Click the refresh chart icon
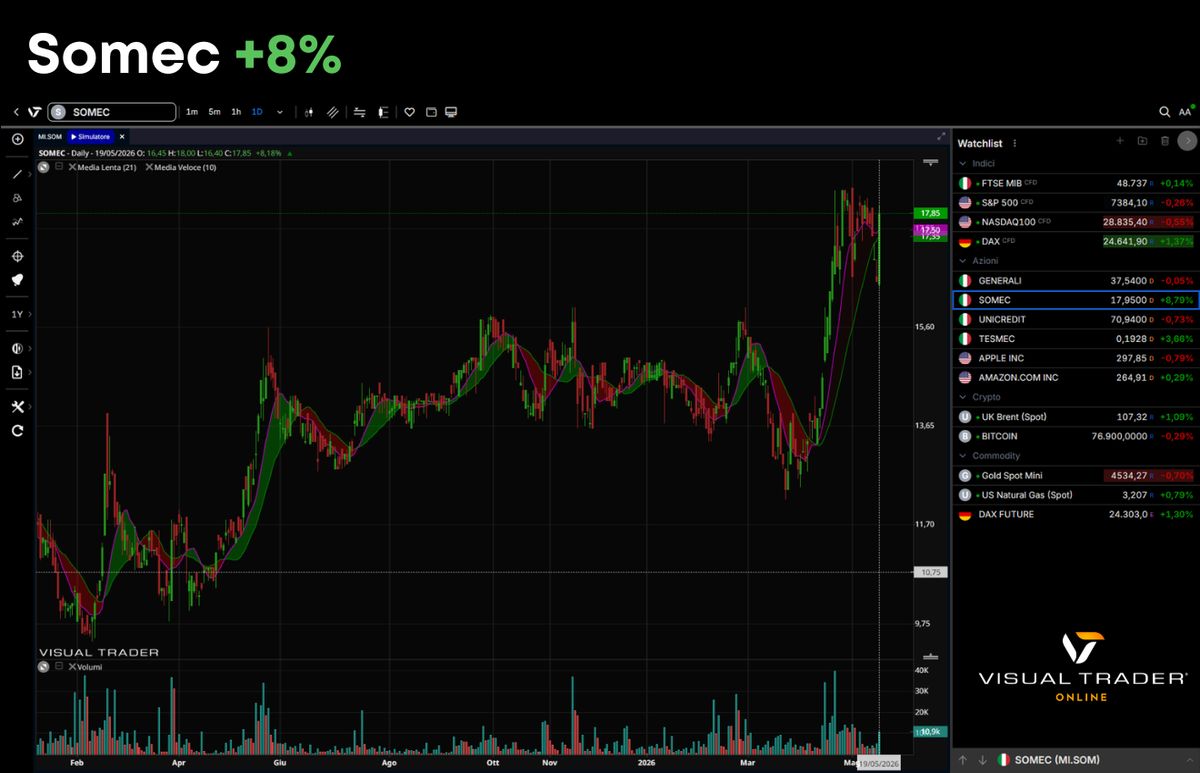This screenshot has height=773, width=1200. pos(17,431)
